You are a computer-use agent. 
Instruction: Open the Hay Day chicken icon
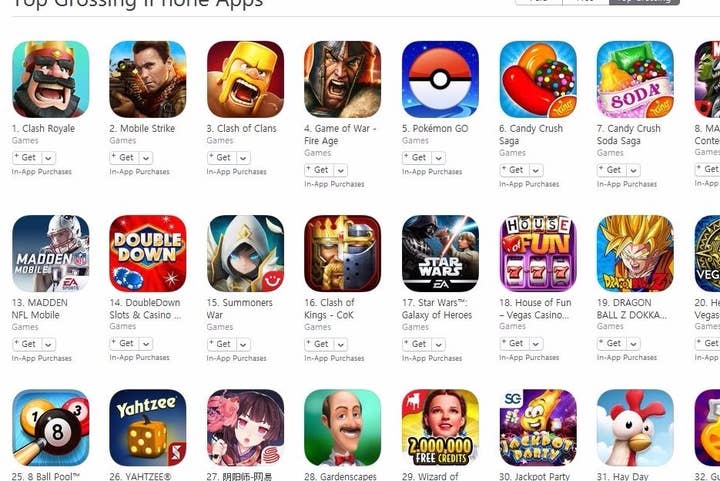coord(635,428)
